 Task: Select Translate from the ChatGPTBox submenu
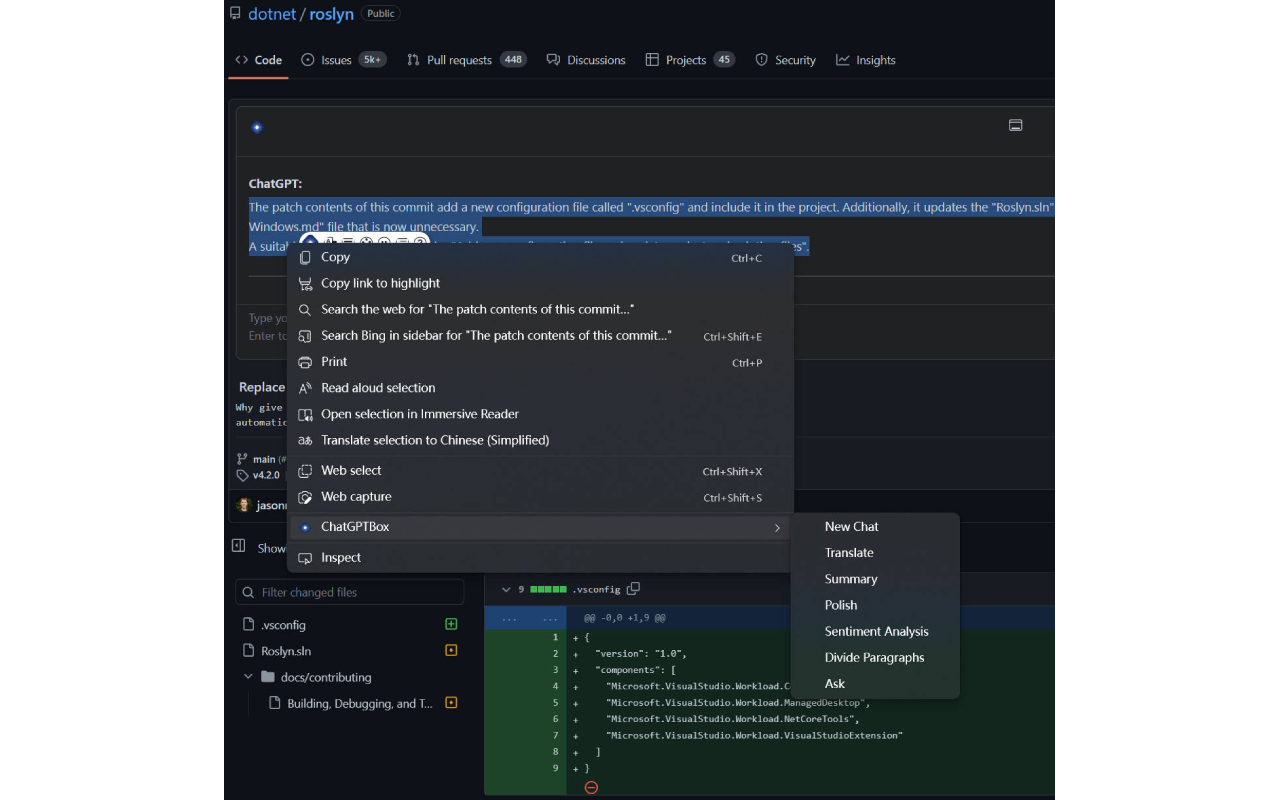pyautogui.click(x=849, y=552)
